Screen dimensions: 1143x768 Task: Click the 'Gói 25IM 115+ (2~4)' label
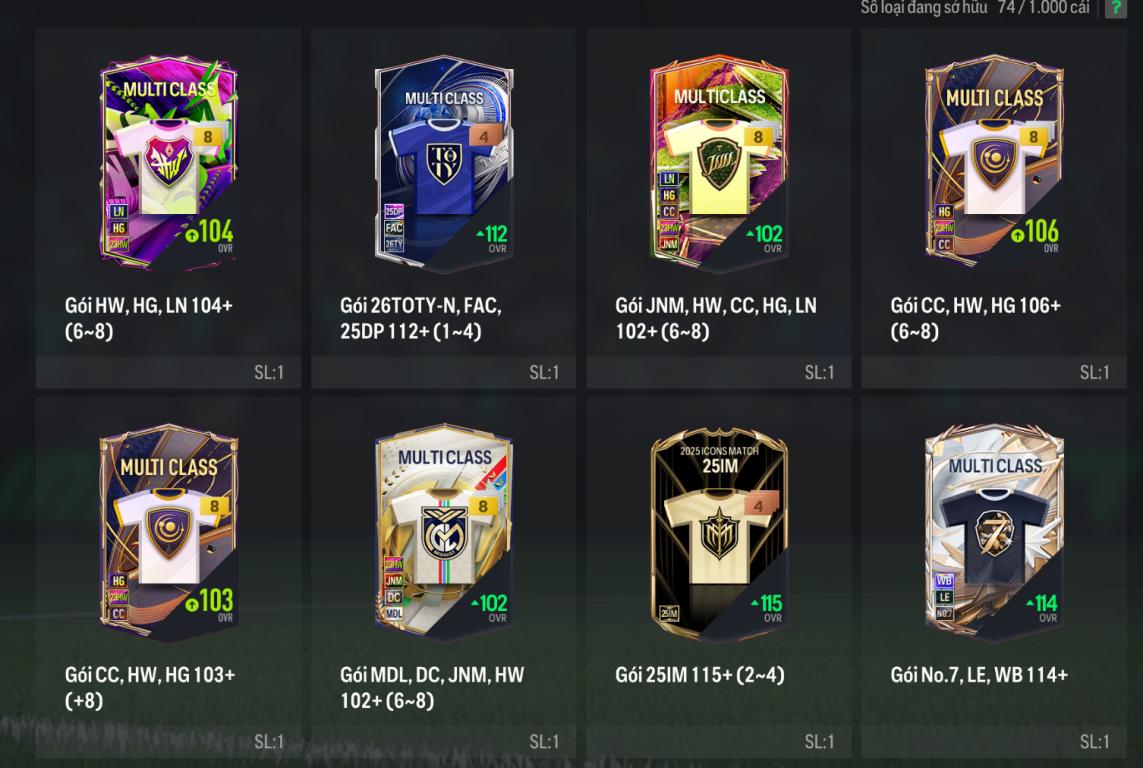[700, 675]
